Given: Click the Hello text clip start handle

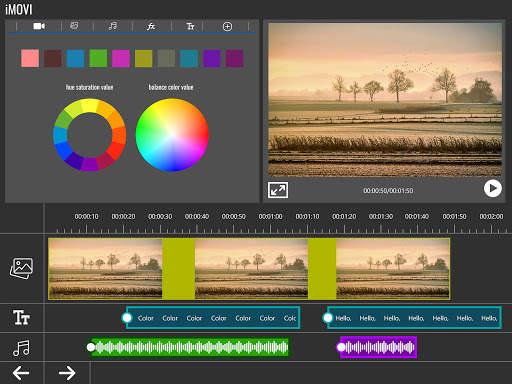Looking at the screenshot, I should tap(328, 318).
